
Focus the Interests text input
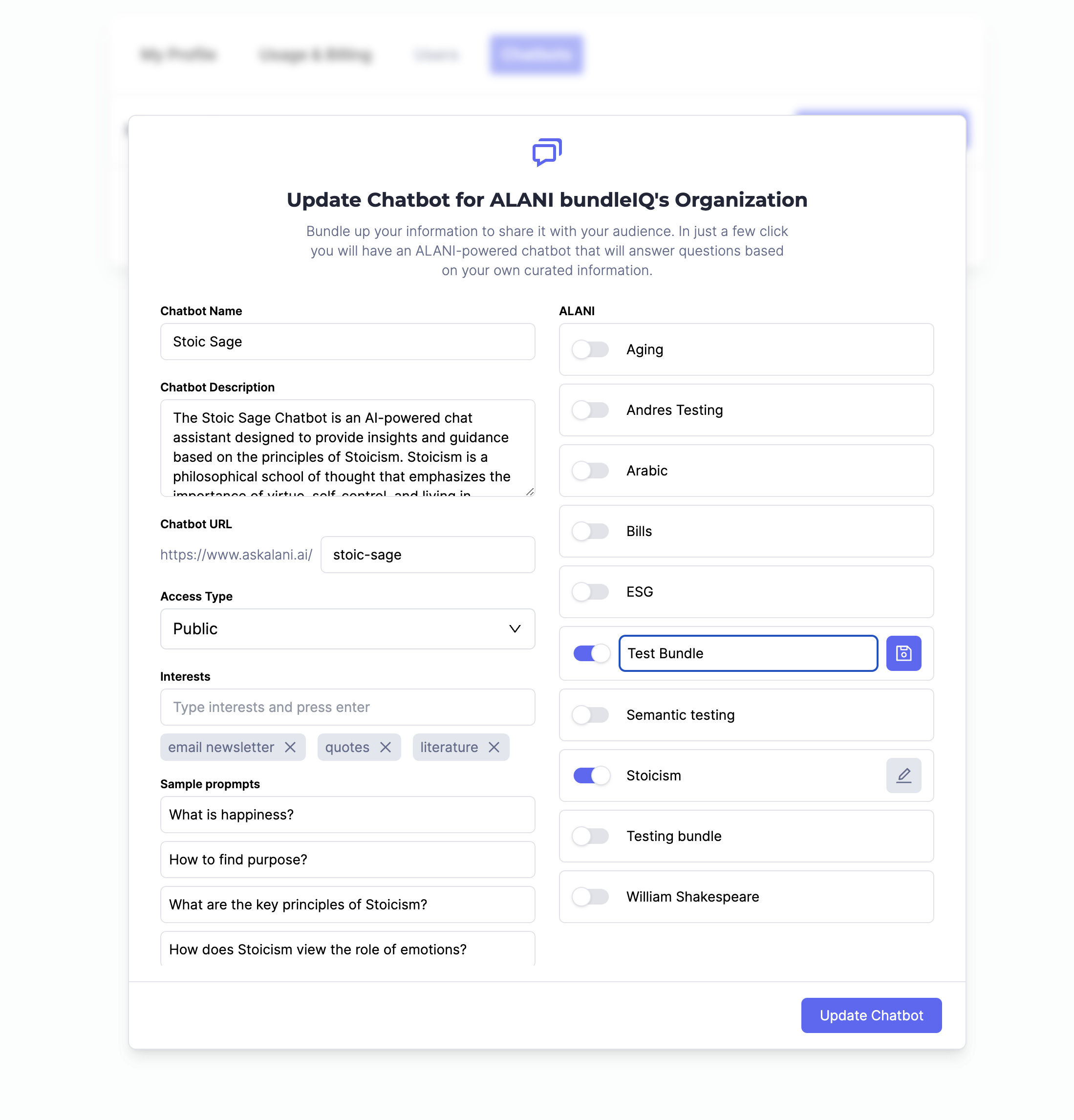(x=347, y=708)
